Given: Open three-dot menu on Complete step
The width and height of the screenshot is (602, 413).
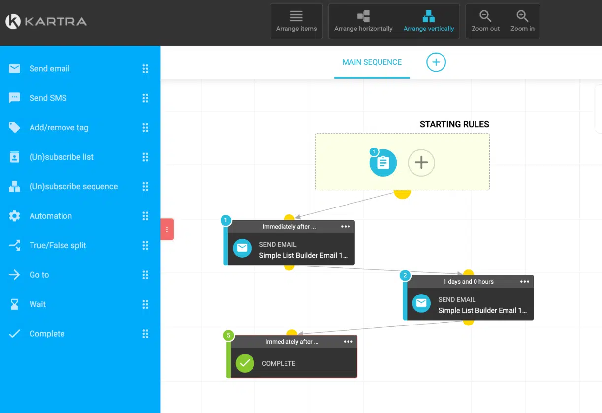Looking at the screenshot, I should pos(348,342).
